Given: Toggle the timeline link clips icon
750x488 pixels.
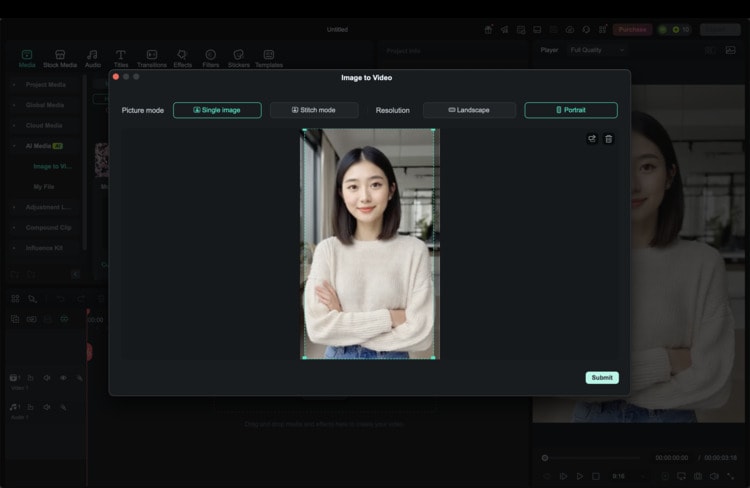Looking at the screenshot, I should 32,319.
